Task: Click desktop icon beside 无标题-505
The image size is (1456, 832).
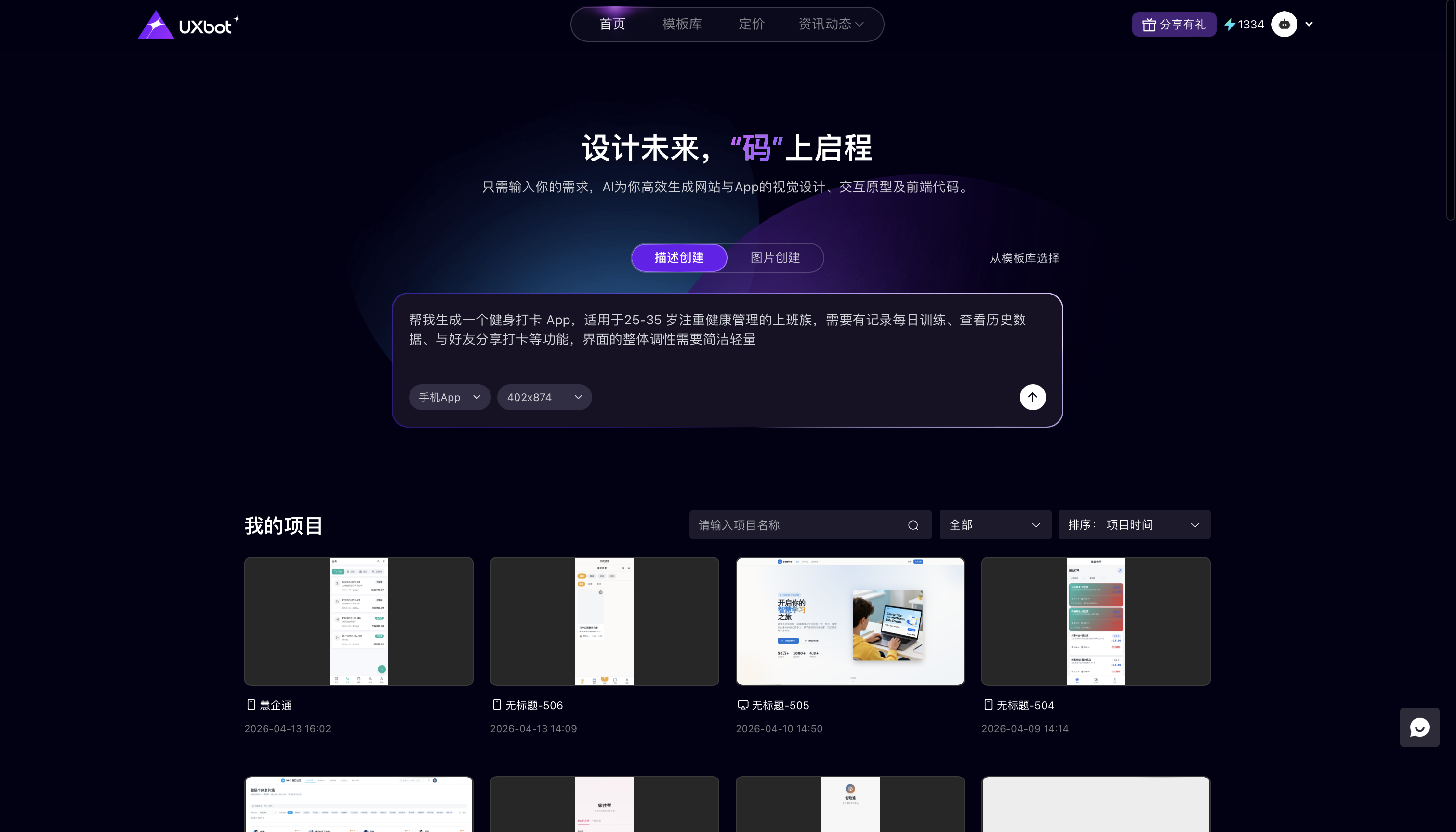Action: 742,705
